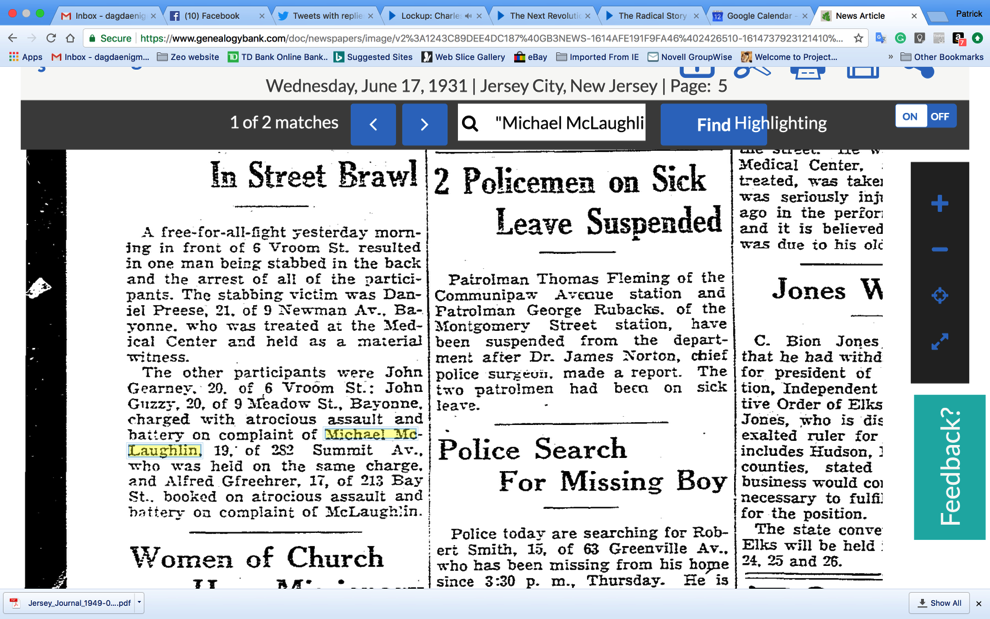Open the TD Bank Online Banking bookmark
Image resolution: width=990 pixels, height=619 pixels.
pos(278,57)
